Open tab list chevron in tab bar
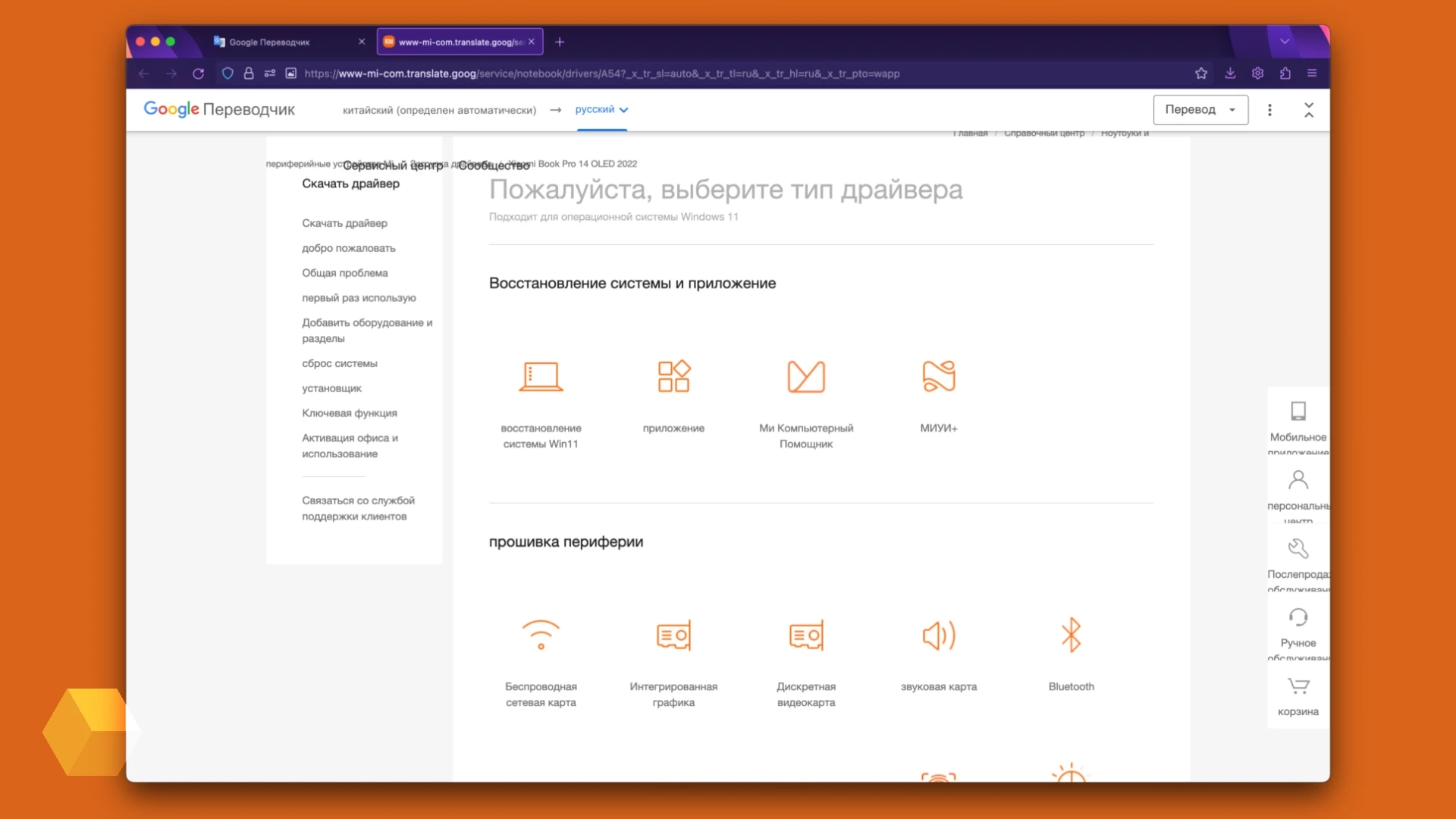The image size is (1456, 819). pyautogui.click(x=1285, y=42)
